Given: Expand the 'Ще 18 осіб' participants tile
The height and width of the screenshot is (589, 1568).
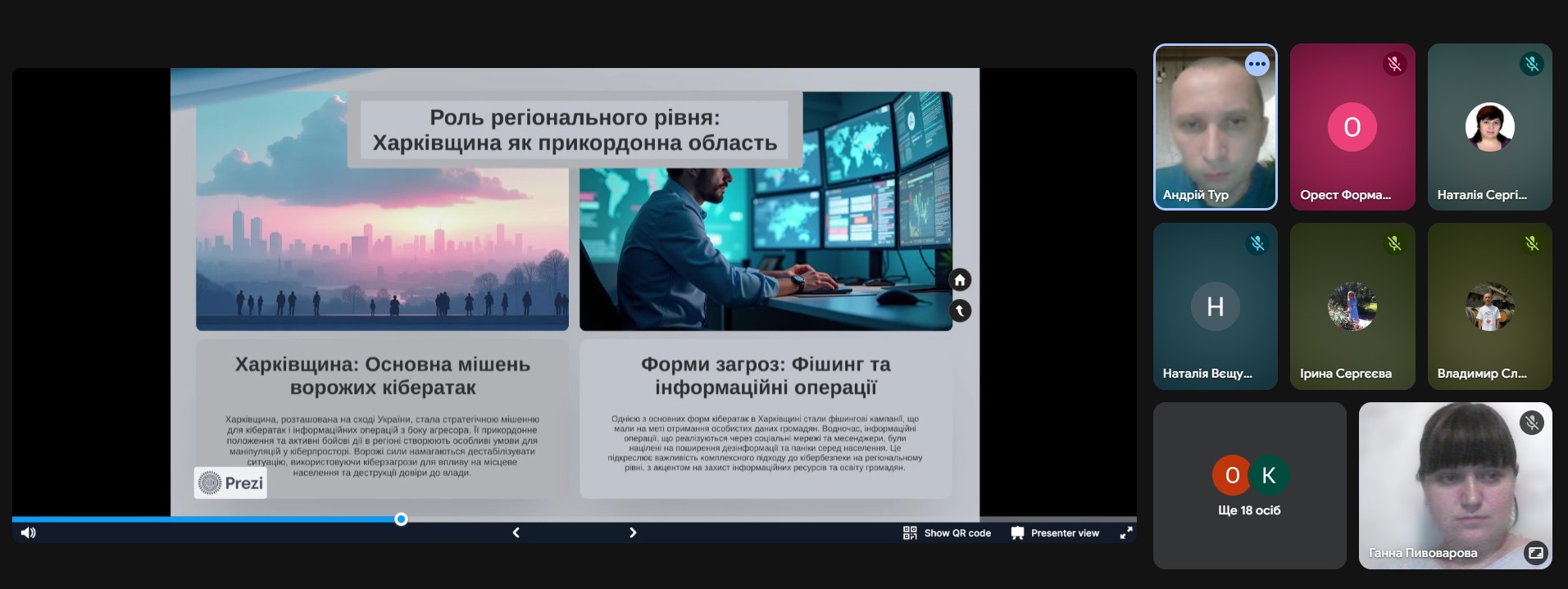Looking at the screenshot, I should [x=1249, y=486].
